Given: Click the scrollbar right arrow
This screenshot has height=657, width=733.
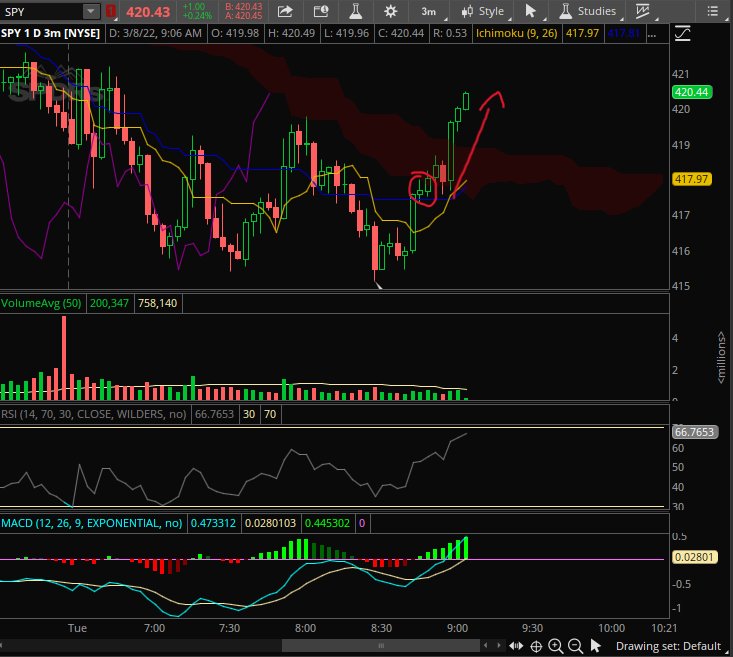Looking at the screenshot, I should [499, 646].
